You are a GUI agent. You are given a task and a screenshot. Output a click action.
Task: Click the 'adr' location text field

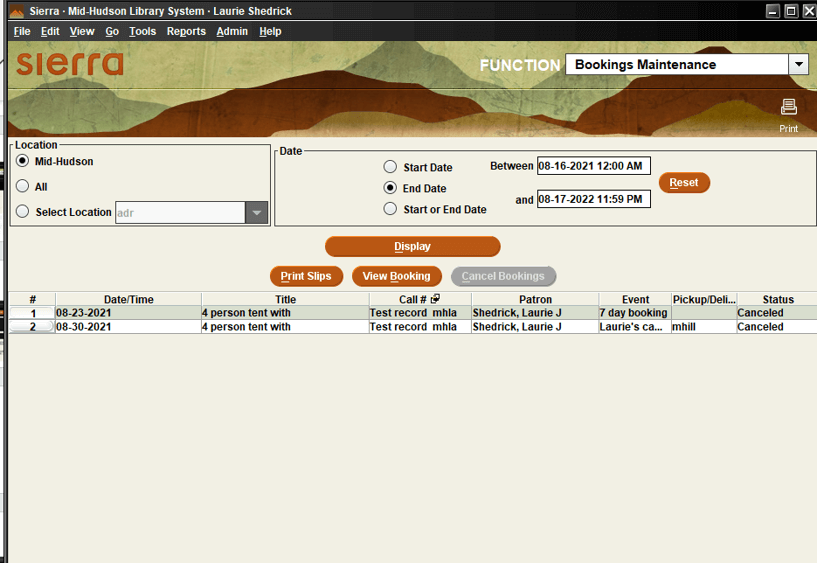180,212
